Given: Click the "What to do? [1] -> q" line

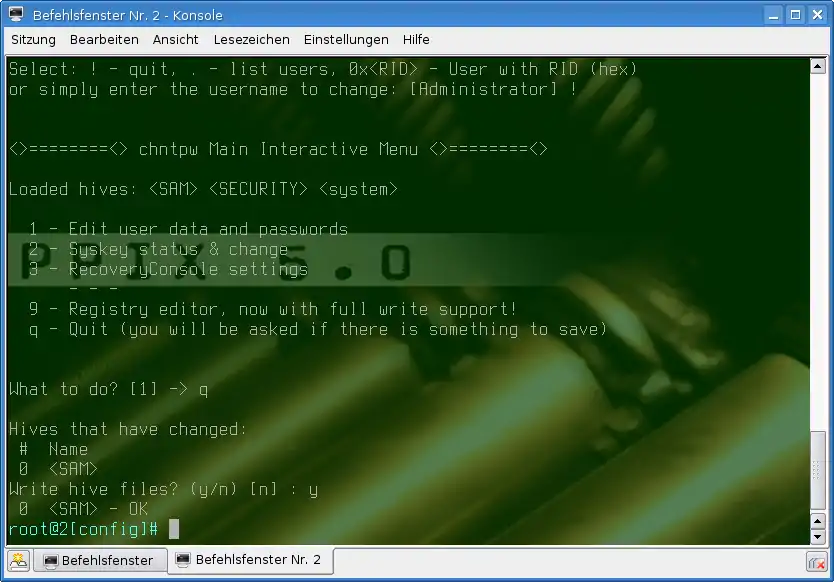Looking at the screenshot, I should pyautogui.click(x=109, y=389).
